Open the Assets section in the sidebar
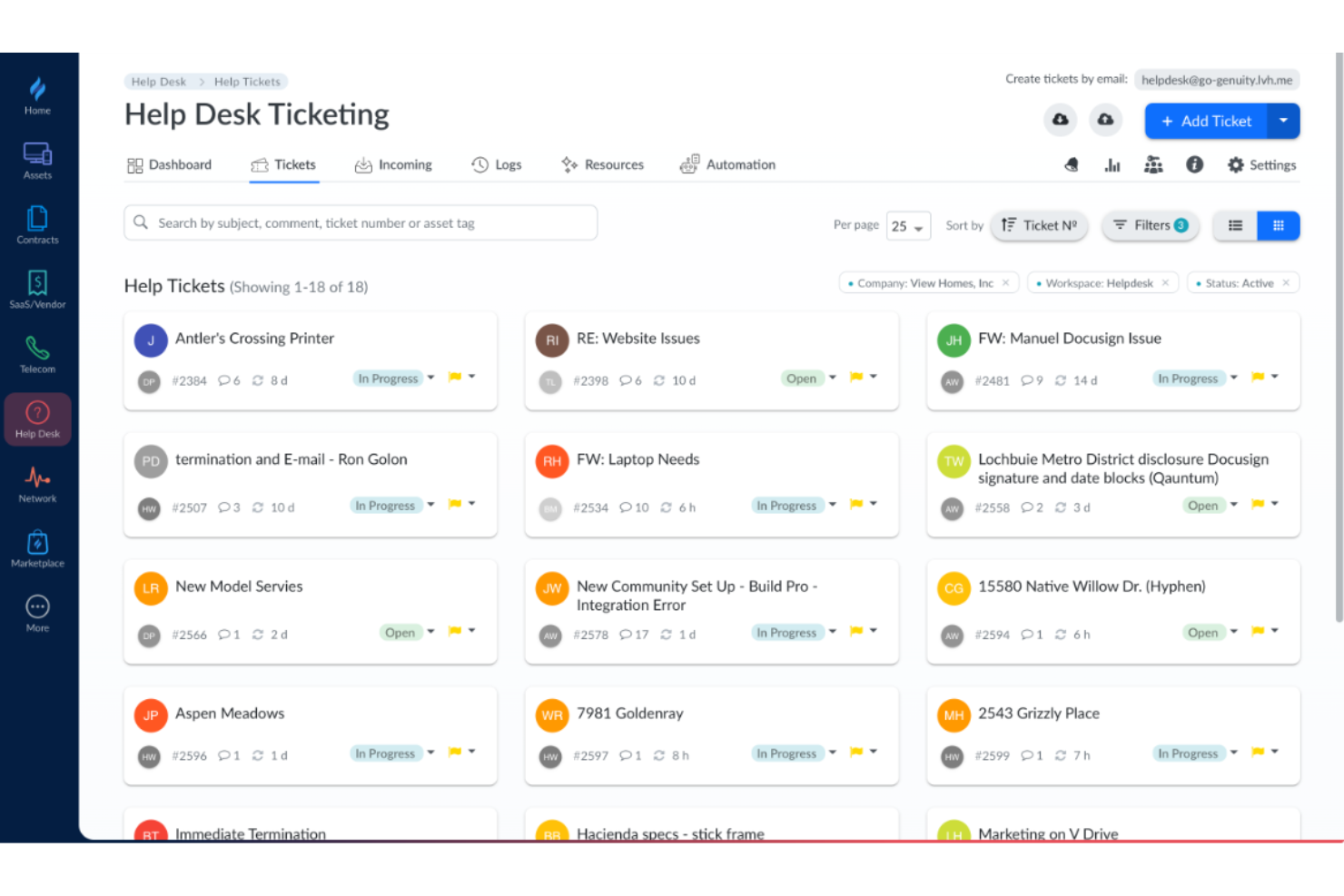The image size is (1344, 896). click(37, 160)
